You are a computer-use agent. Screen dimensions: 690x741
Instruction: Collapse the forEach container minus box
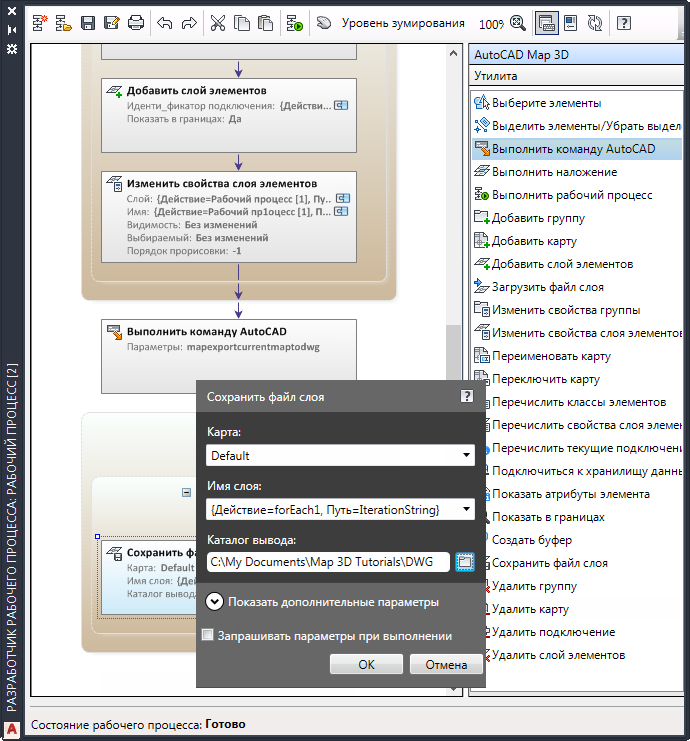pyautogui.click(x=187, y=492)
